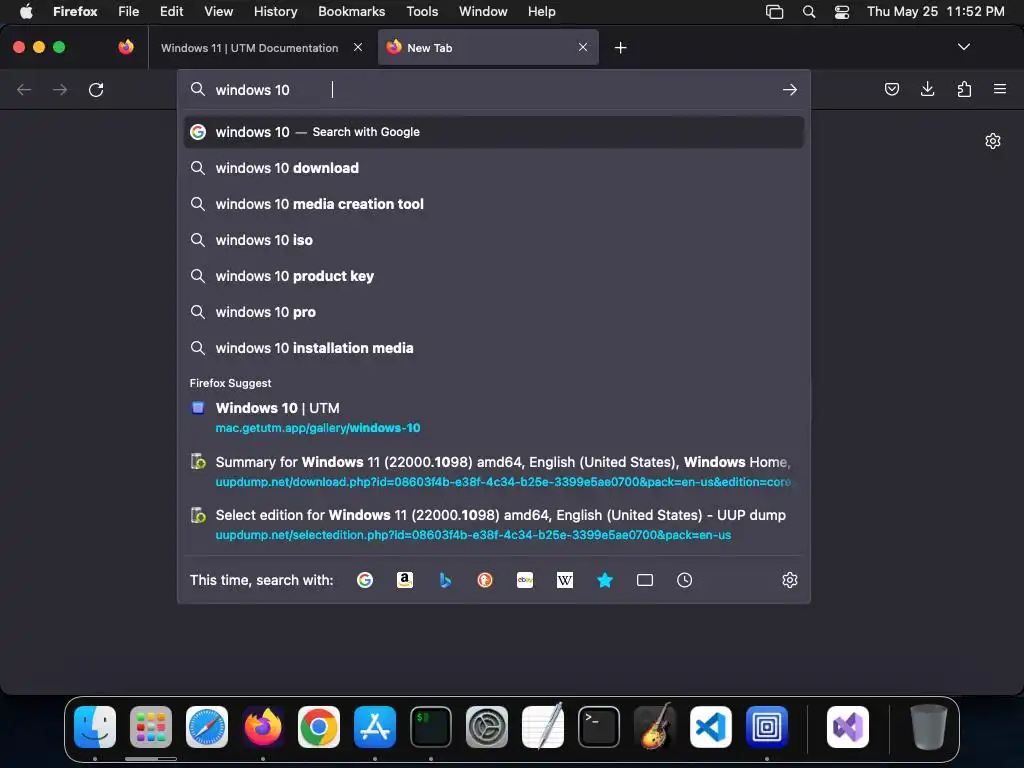Open New Tab personalize gear icon
This screenshot has width=1024, height=768.
click(993, 141)
